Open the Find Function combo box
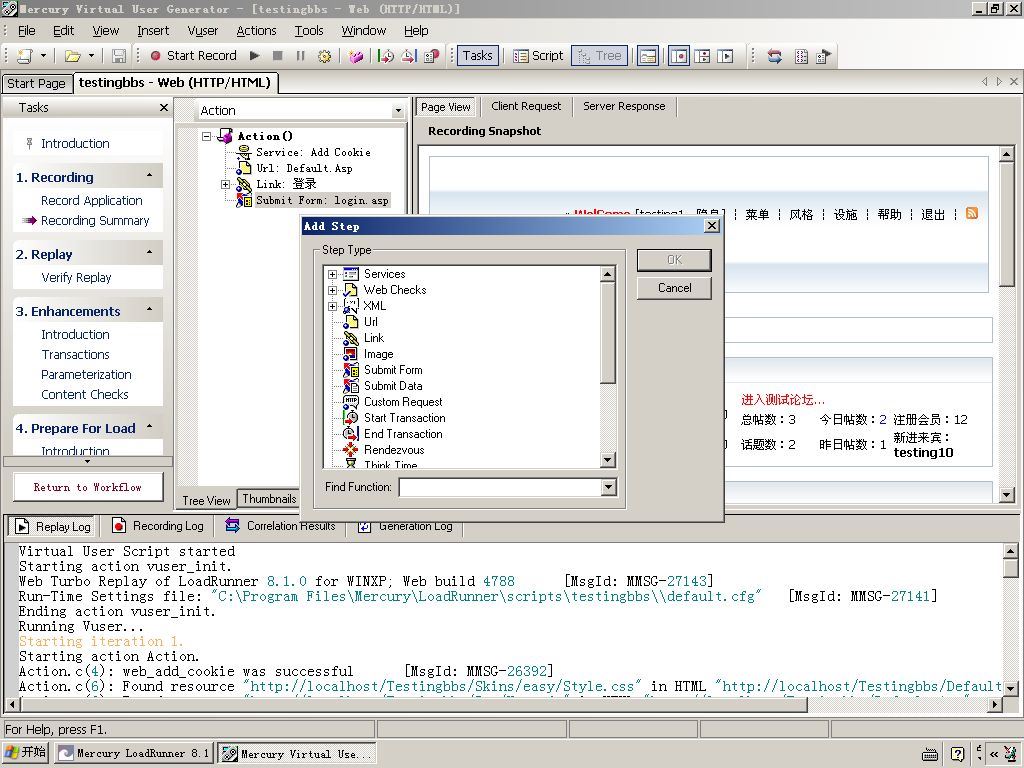1024x768 pixels. pyautogui.click(x=608, y=487)
